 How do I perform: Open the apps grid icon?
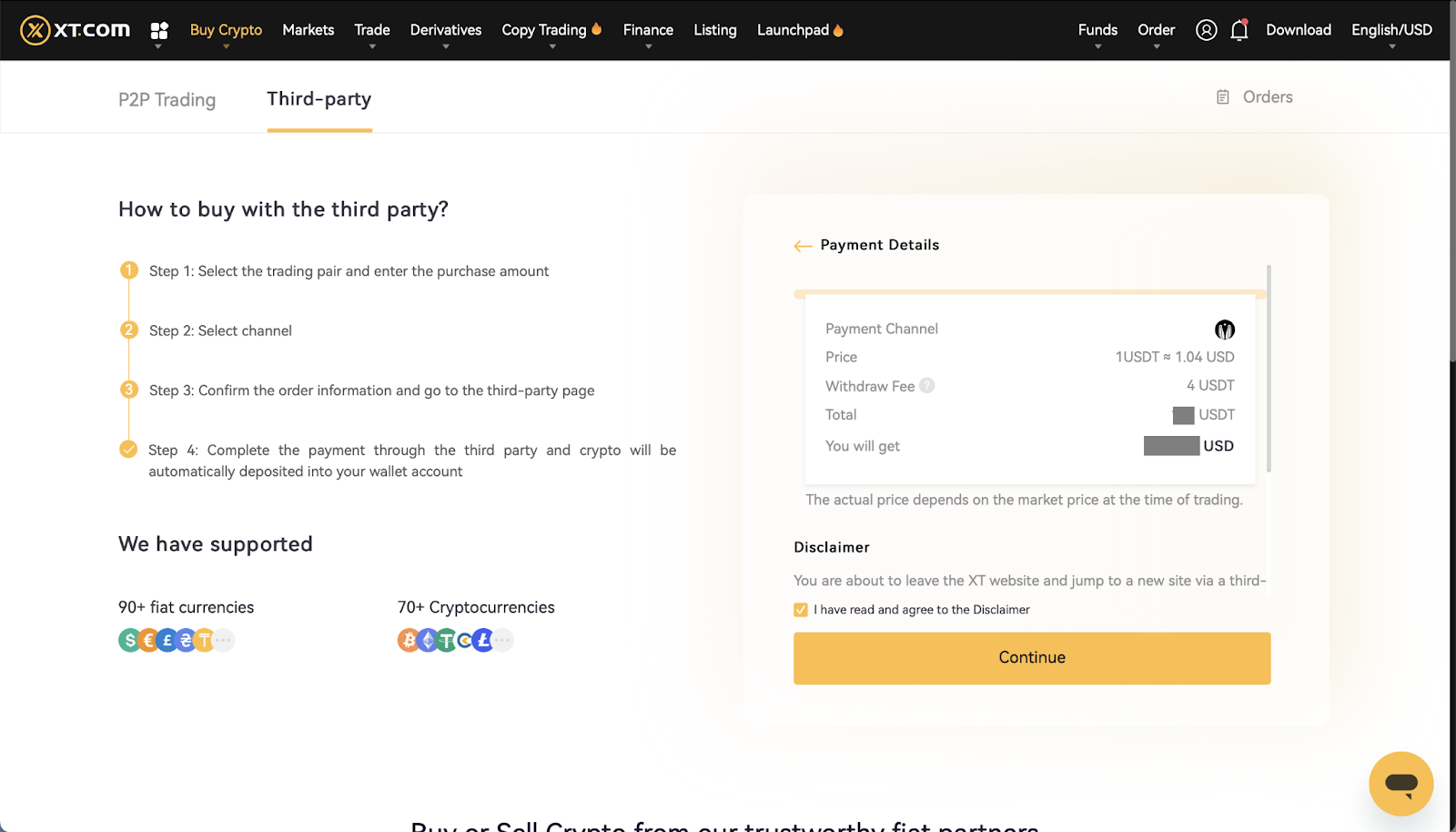point(159,31)
